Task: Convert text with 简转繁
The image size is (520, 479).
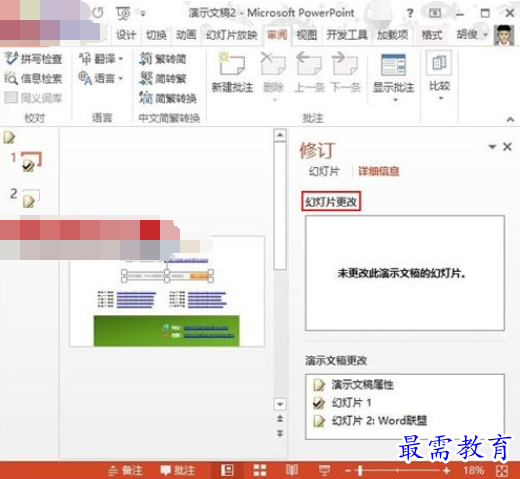Action: click(x=163, y=79)
